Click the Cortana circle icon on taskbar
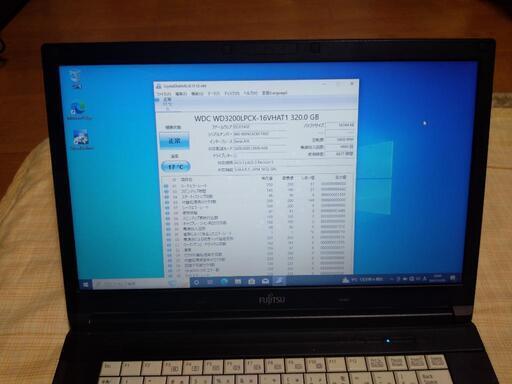Image resolution: width=512 pixels, height=384 pixels. [197, 282]
